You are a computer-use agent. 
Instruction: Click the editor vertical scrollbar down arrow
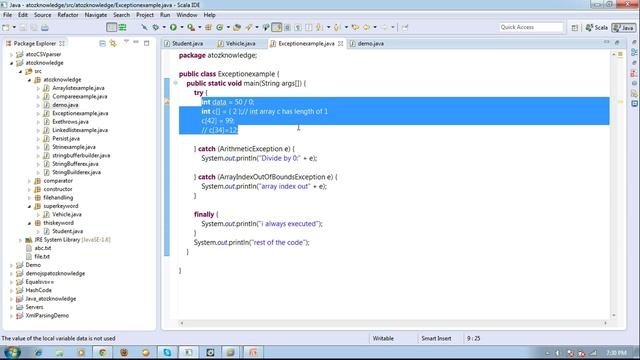[613, 316]
